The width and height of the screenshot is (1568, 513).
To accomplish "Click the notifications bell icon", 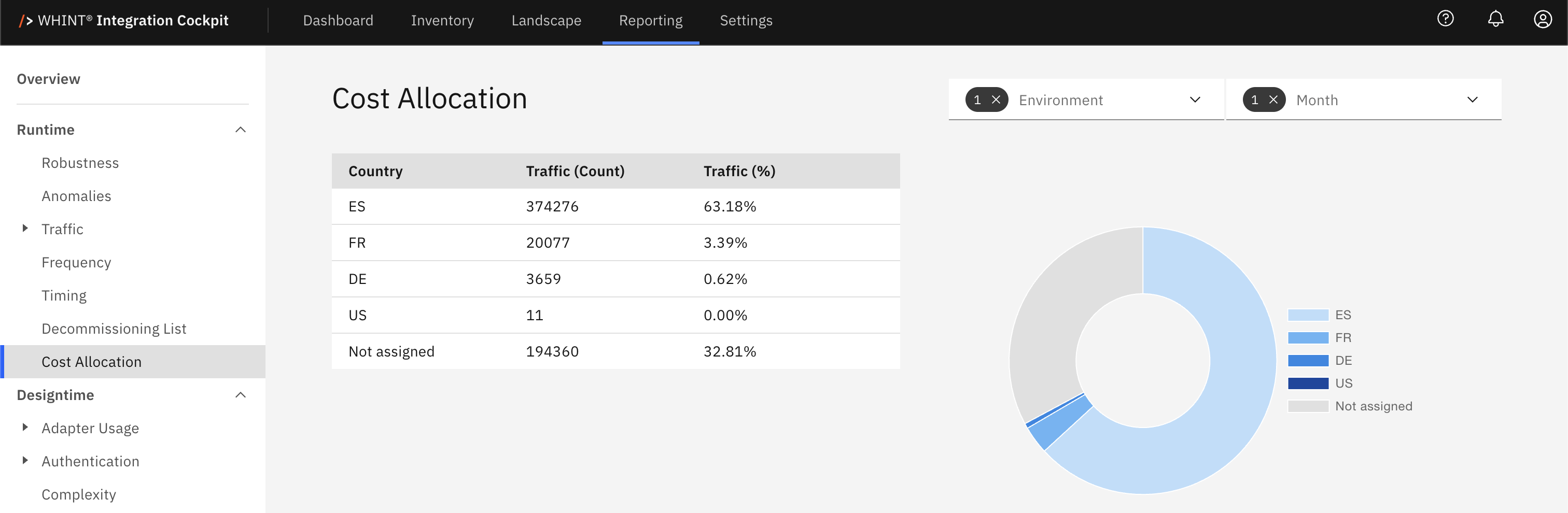I will [x=1495, y=20].
